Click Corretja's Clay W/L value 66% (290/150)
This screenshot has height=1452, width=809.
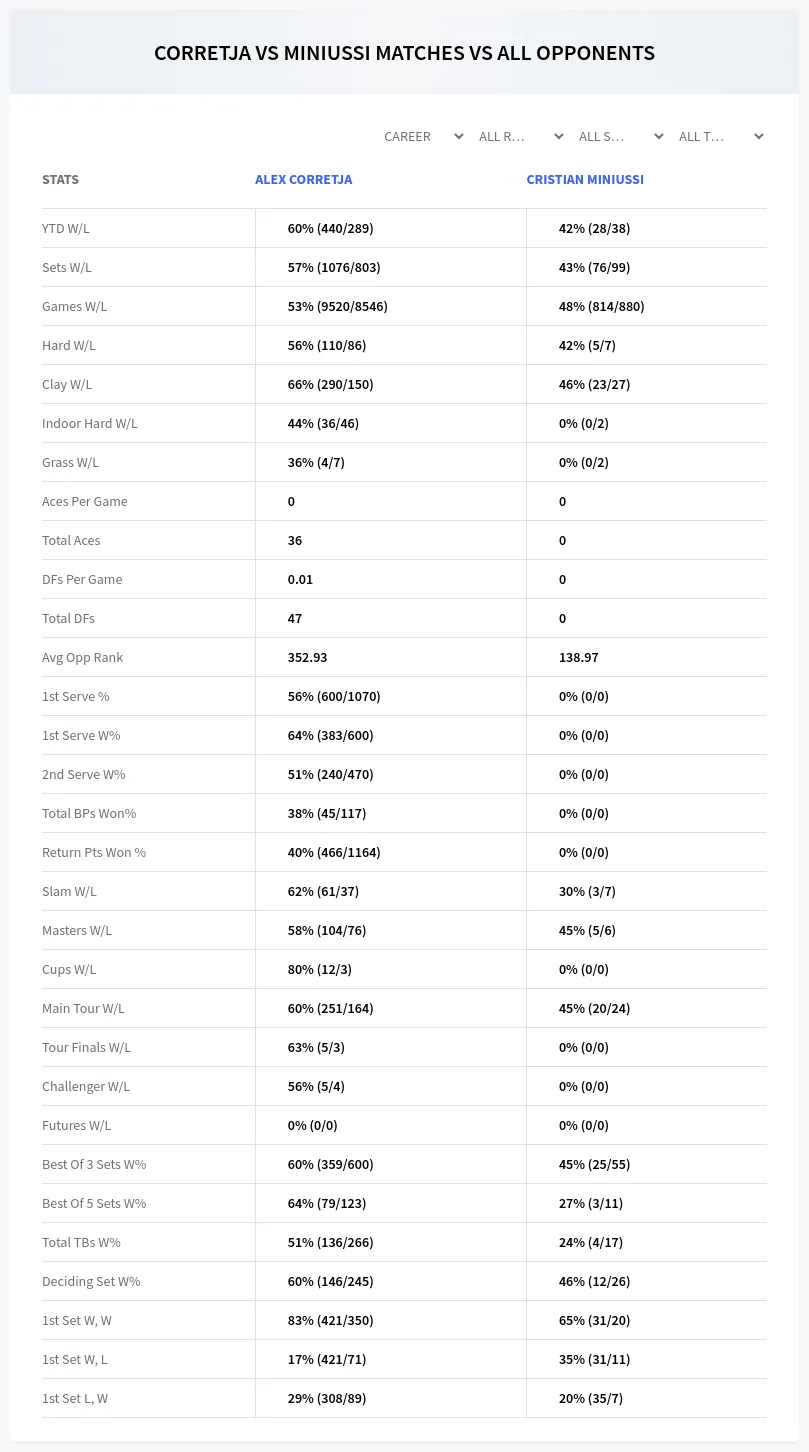330,384
